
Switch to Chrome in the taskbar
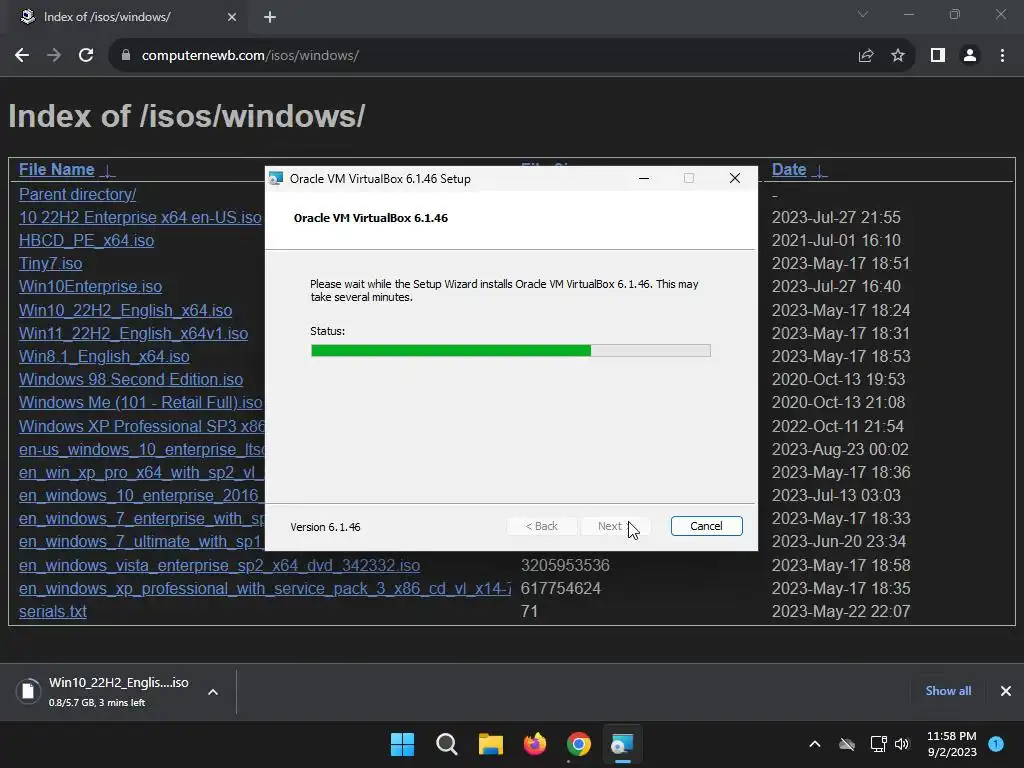(x=579, y=744)
